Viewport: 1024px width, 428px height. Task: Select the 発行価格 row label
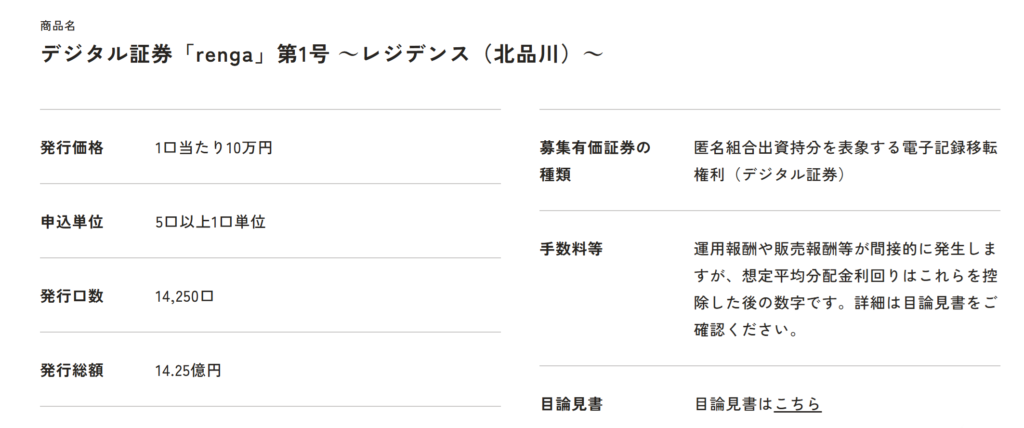tap(71, 148)
